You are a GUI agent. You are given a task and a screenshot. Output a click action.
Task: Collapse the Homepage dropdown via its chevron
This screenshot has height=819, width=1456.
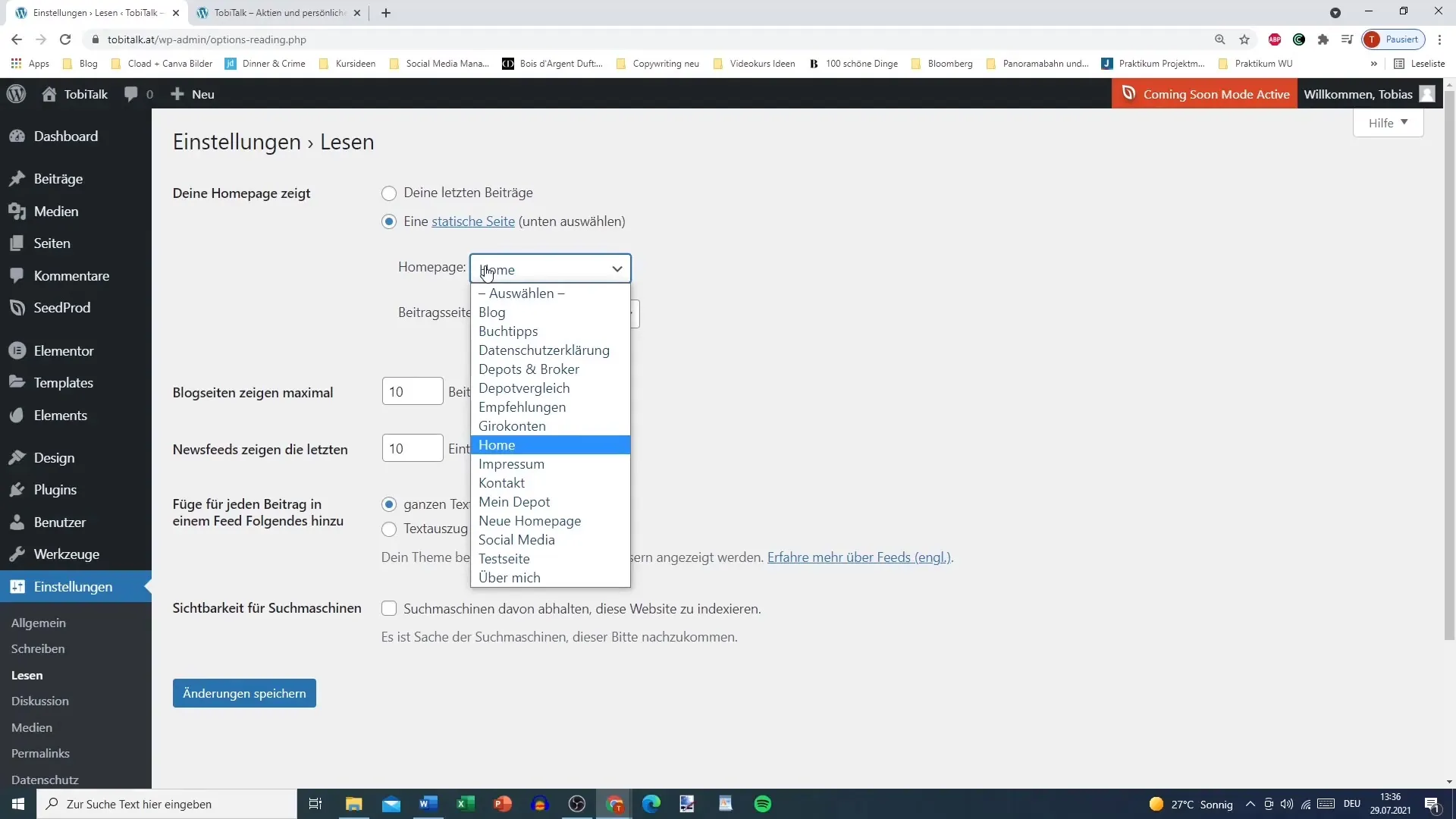pyautogui.click(x=617, y=269)
